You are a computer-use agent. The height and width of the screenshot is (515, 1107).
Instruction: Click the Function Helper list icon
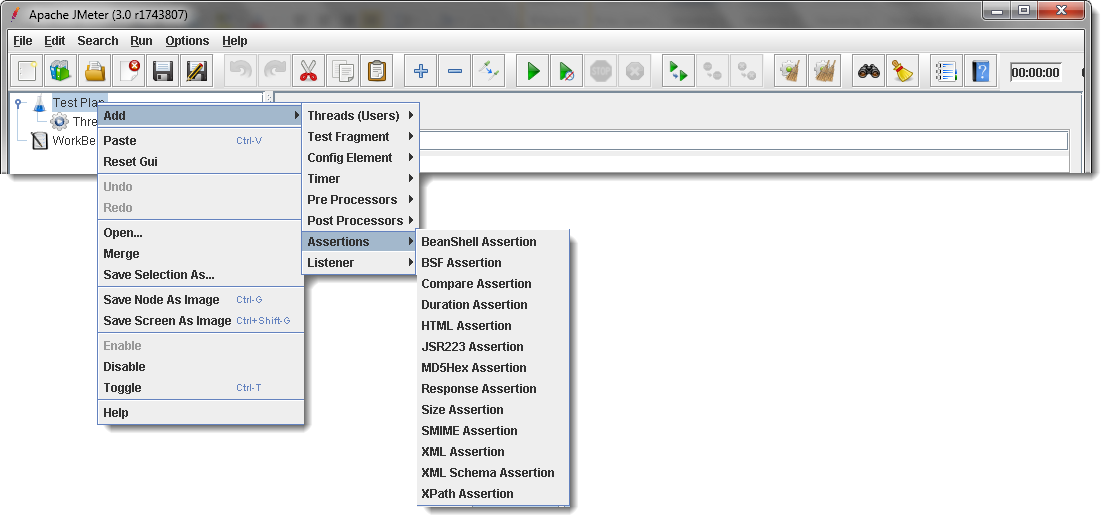(x=946, y=71)
